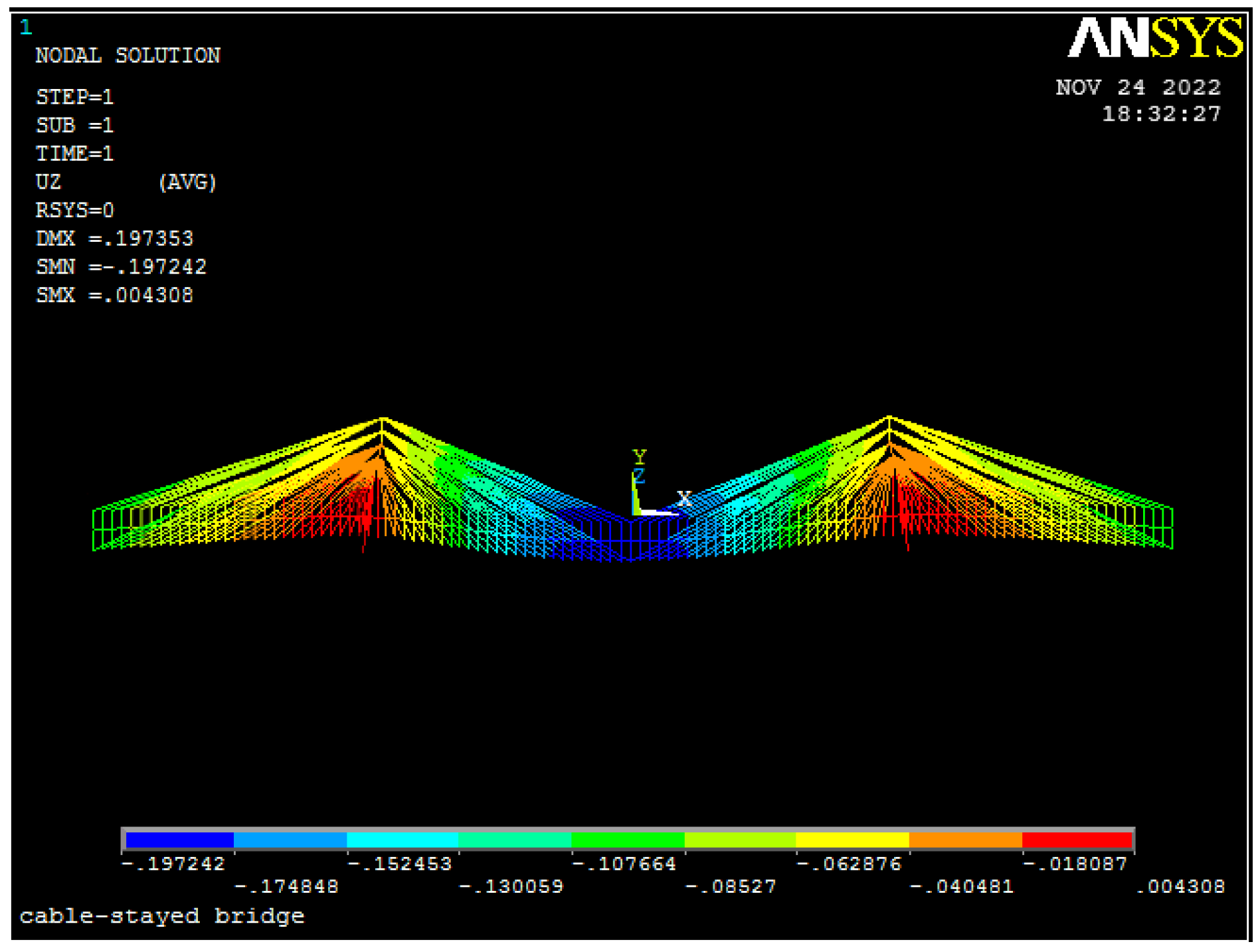Click the cable-stayed bridge title text
The image size is (1260, 952).
[x=162, y=916]
